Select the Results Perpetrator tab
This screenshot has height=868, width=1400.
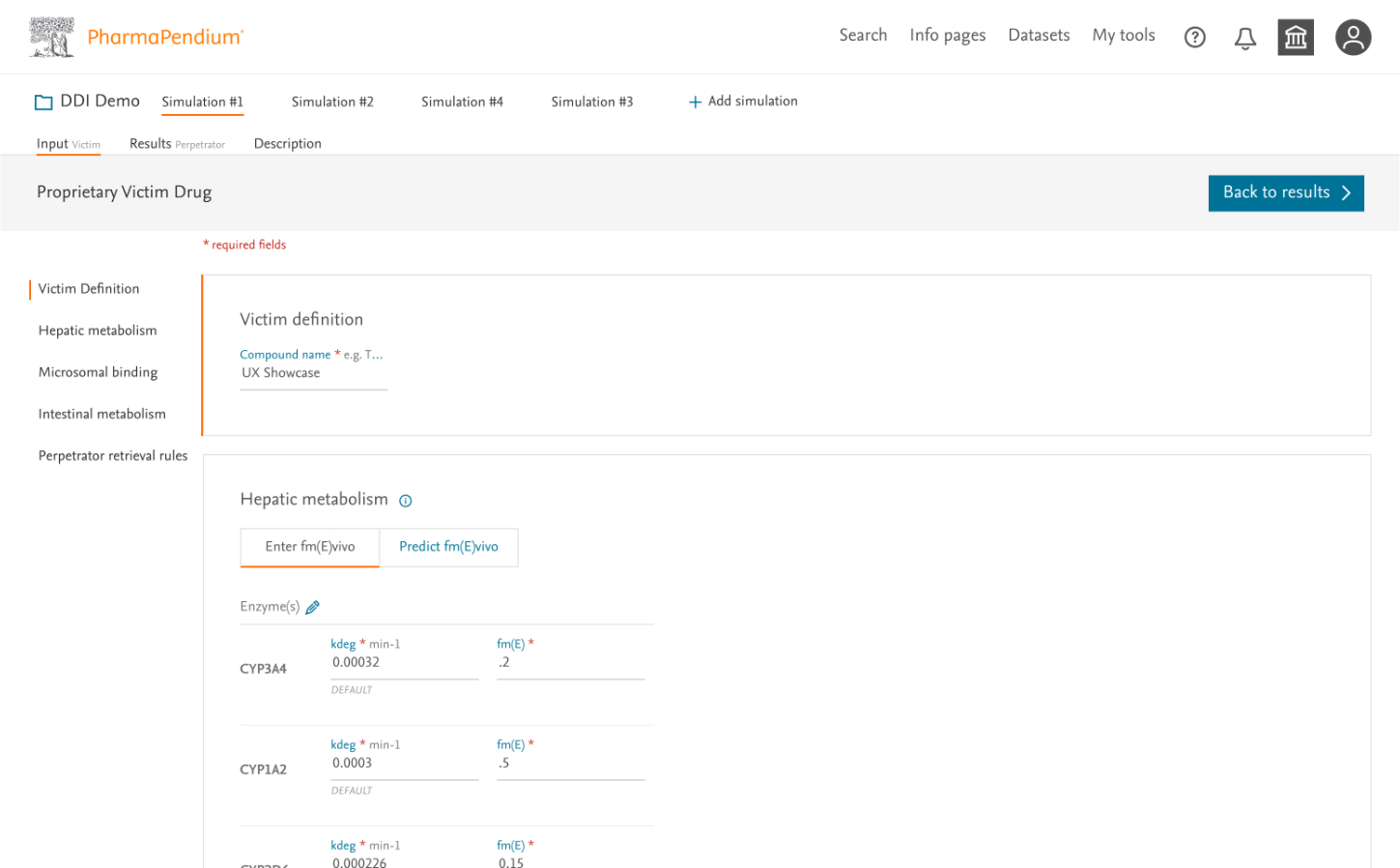(177, 144)
